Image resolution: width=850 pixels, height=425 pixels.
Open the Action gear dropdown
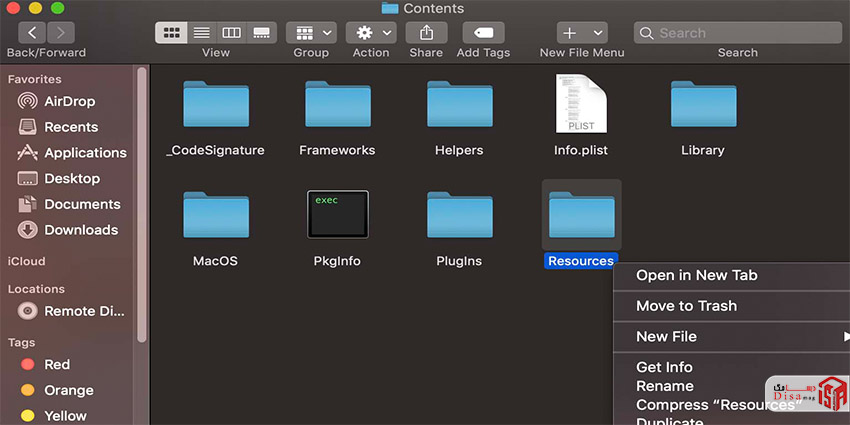click(371, 33)
